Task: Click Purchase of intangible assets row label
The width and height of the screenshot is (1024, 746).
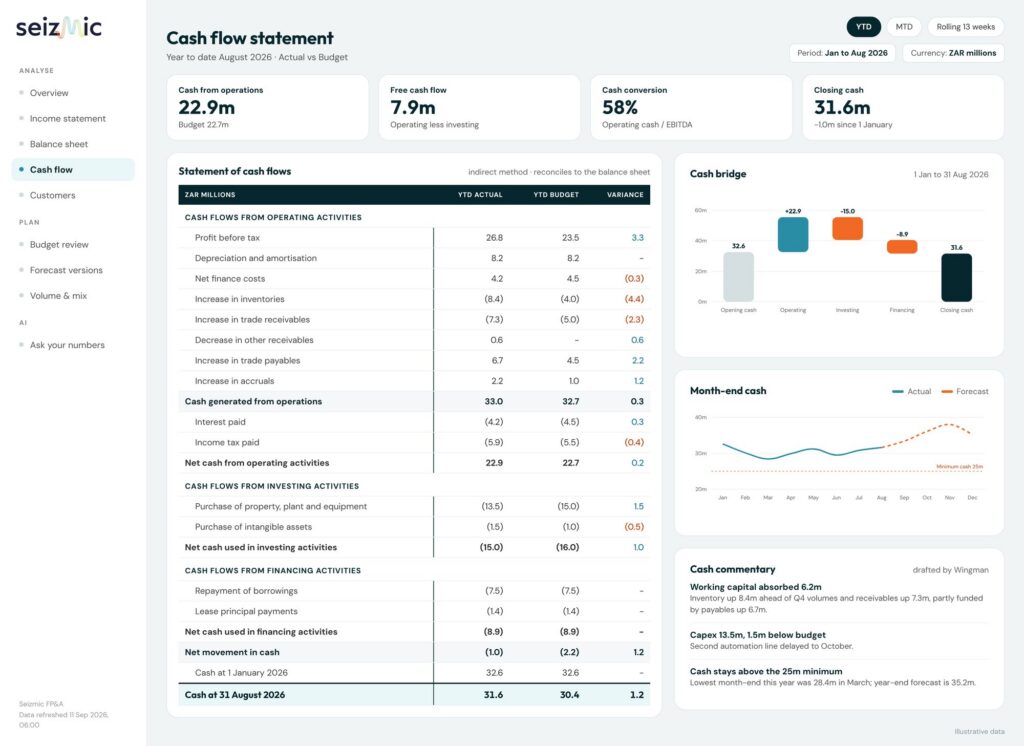Action: pyautogui.click(x=253, y=527)
